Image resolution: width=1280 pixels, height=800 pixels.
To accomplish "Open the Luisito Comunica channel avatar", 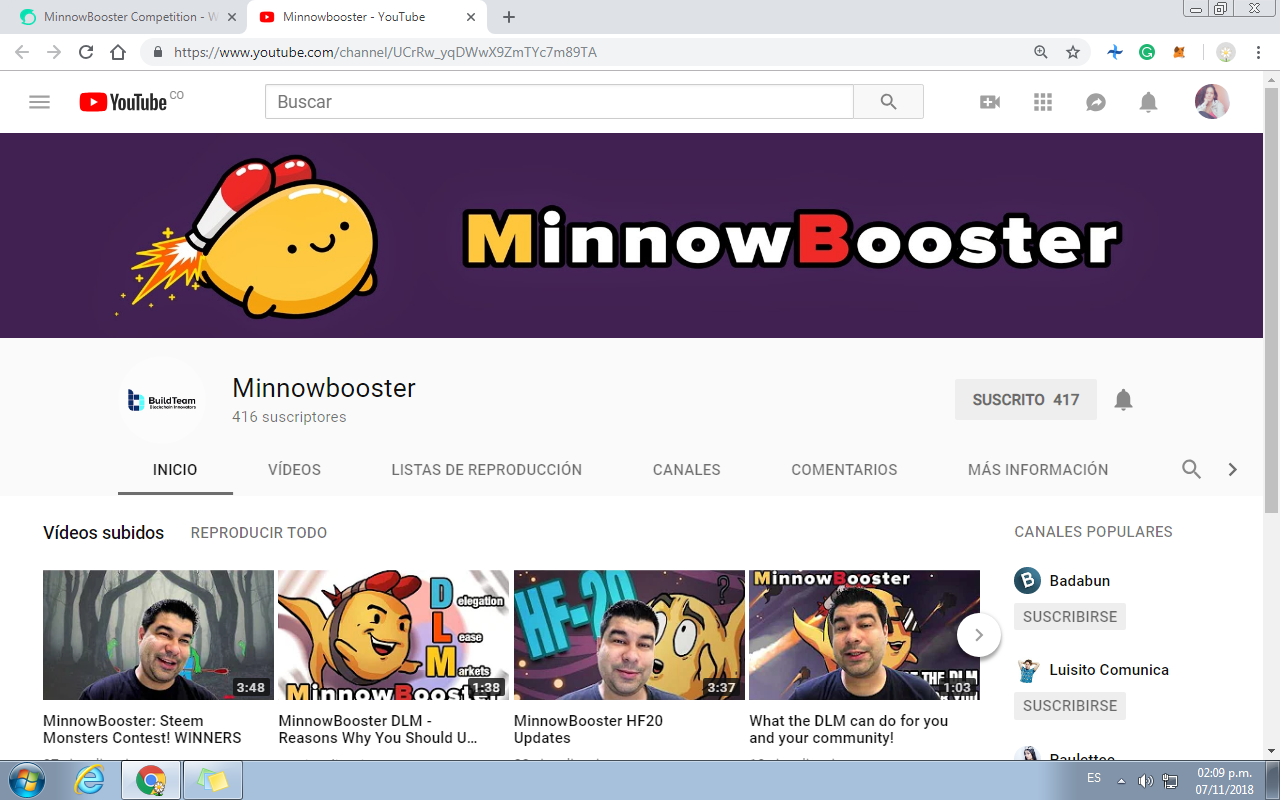I will point(1027,670).
